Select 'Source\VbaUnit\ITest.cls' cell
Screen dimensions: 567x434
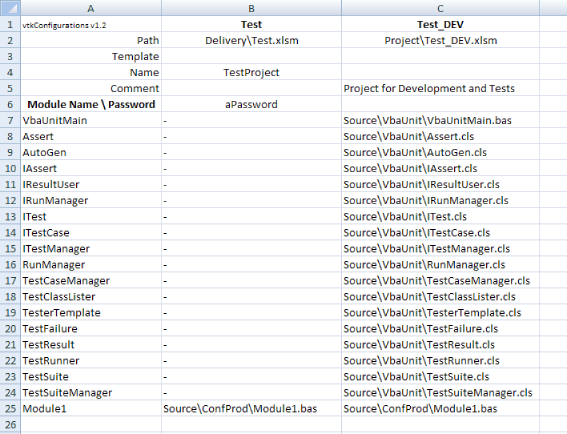pyautogui.click(x=440, y=216)
